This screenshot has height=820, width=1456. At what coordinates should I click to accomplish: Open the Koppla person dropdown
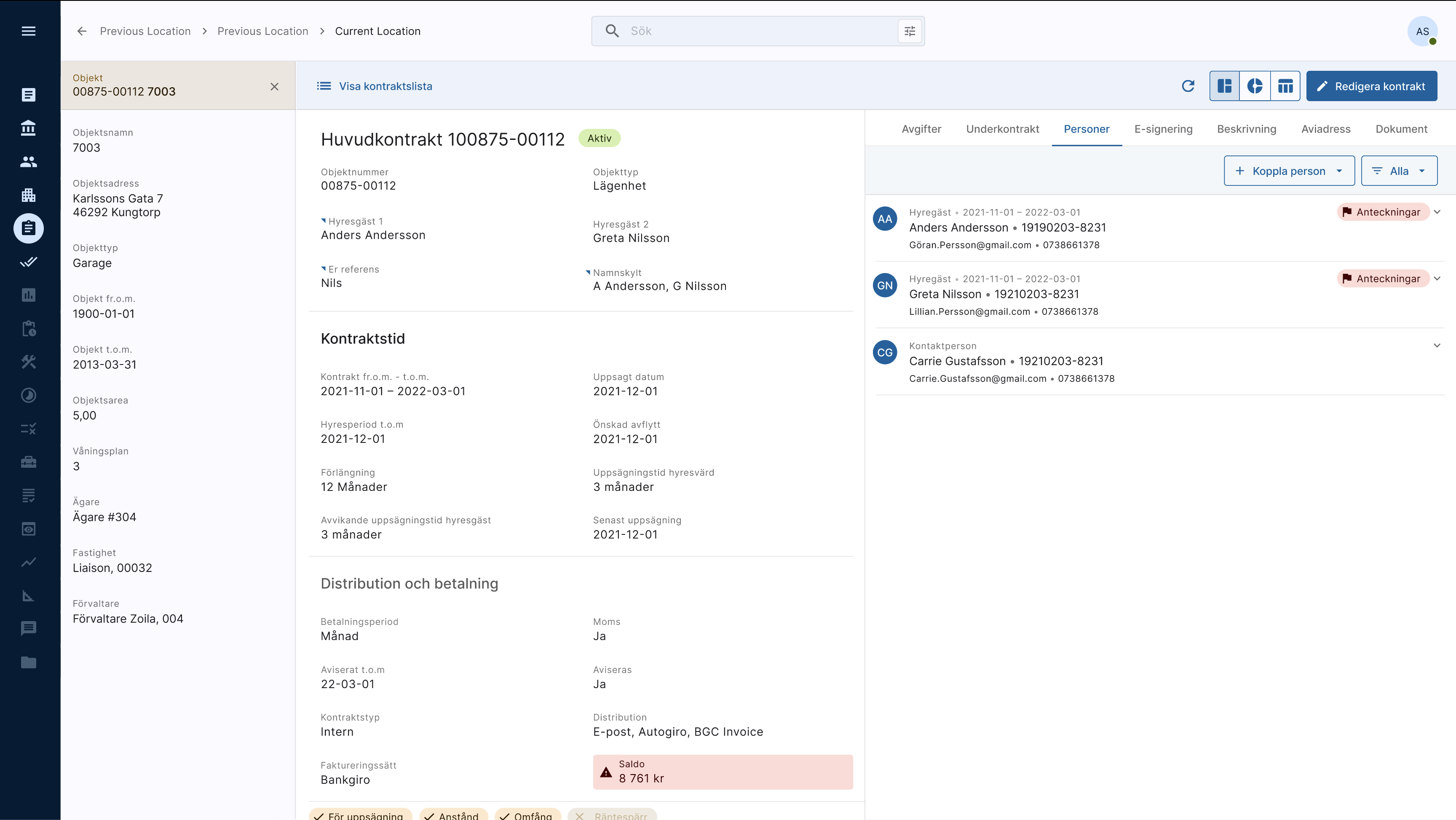point(1289,171)
